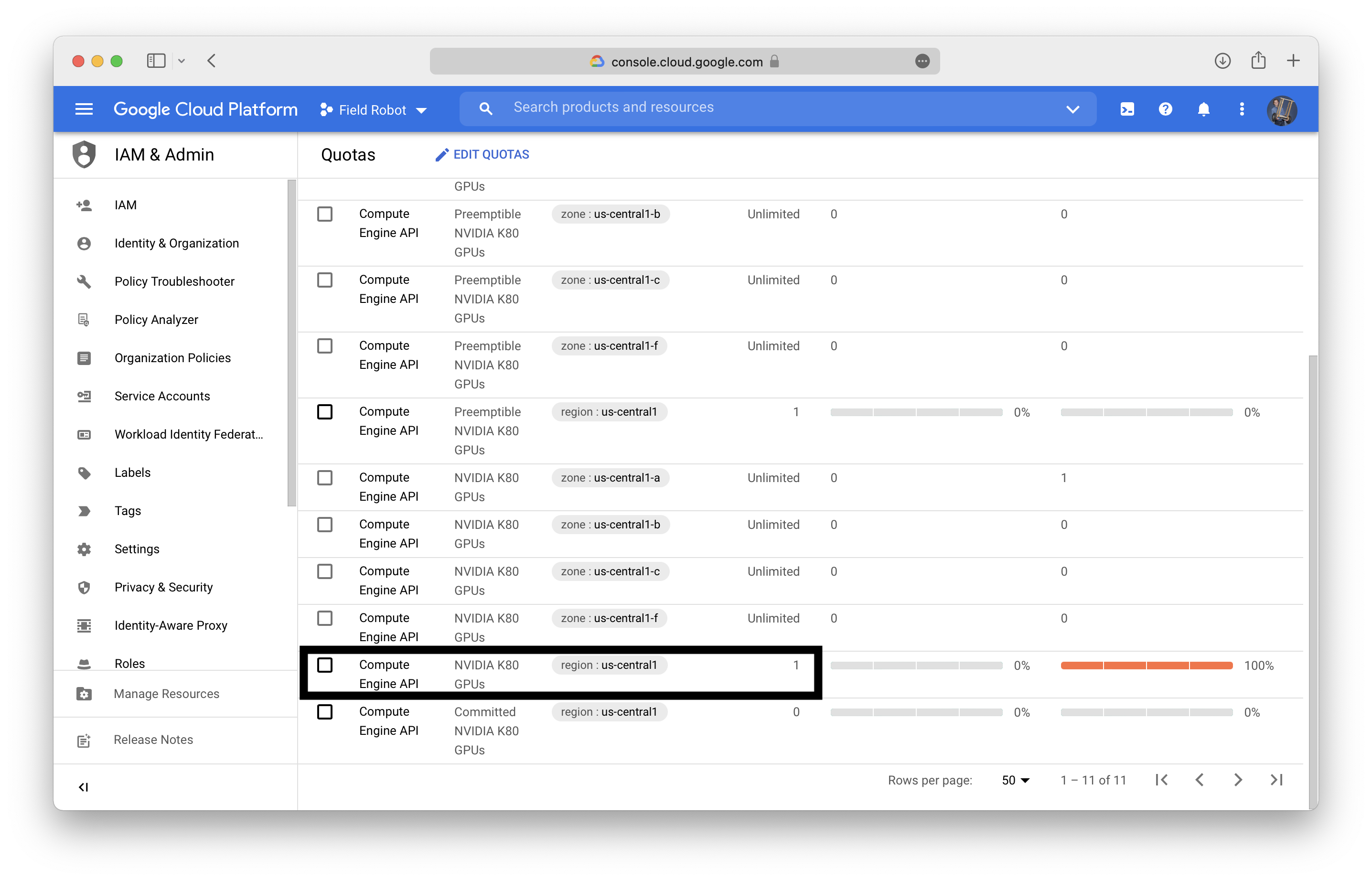Viewport: 1372px width, 881px height.
Task: Check the Committed NVIDIA K80 GPUs checkbox
Action: click(x=325, y=712)
